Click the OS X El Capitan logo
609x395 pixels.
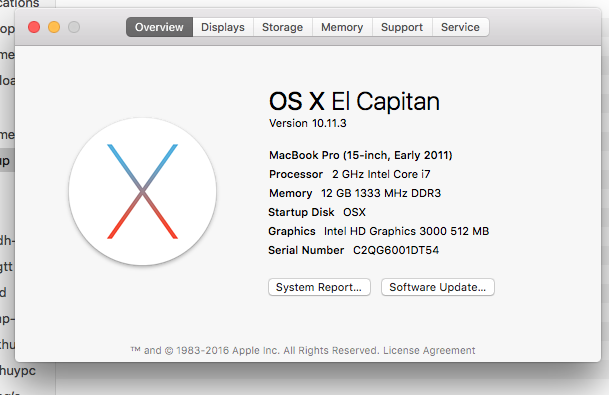tap(143, 191)
